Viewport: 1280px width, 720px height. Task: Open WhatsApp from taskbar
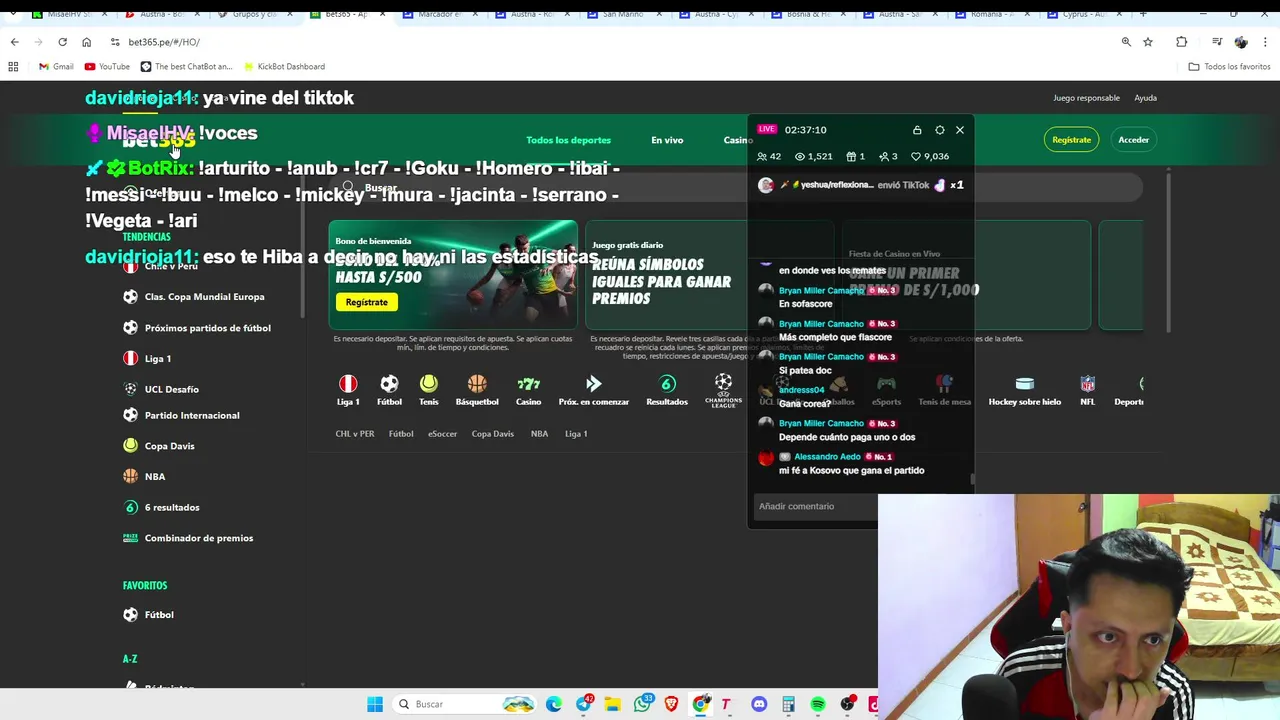coord(643,704)
